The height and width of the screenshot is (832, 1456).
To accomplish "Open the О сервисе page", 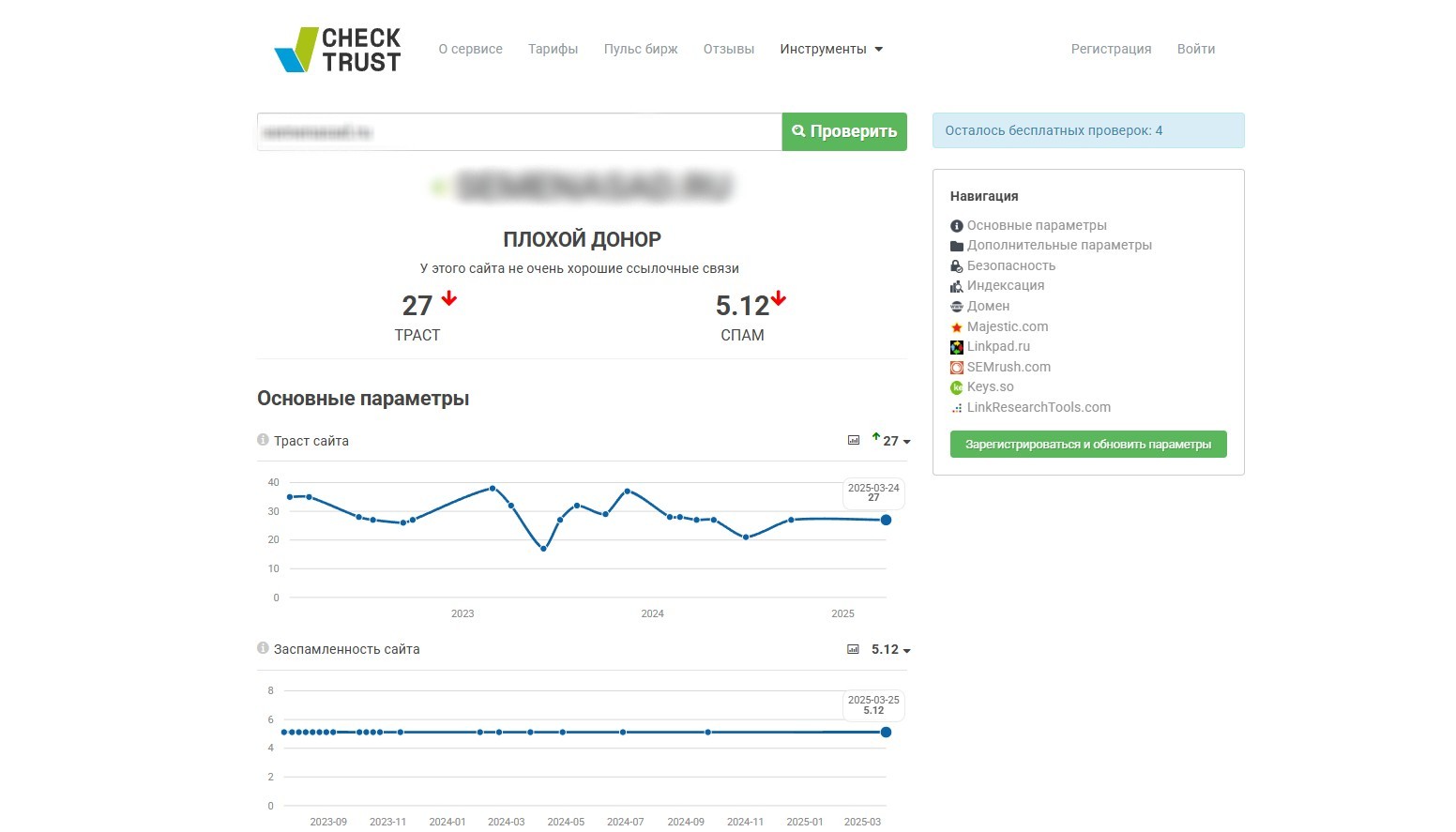I will pyautogui.click(x=471, y=49).
